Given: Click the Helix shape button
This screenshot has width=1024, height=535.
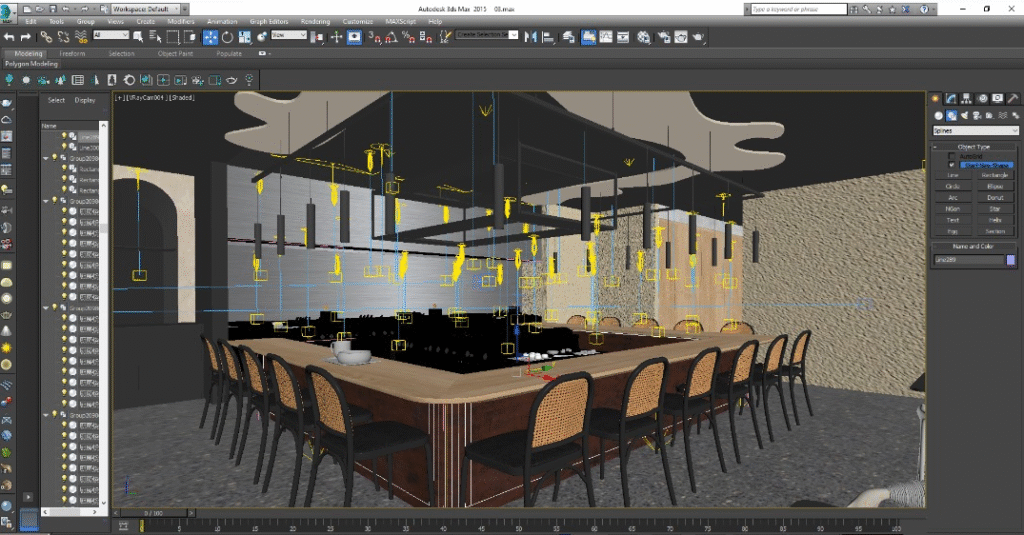Looking at the screenshot, I should tap(994, 220).
